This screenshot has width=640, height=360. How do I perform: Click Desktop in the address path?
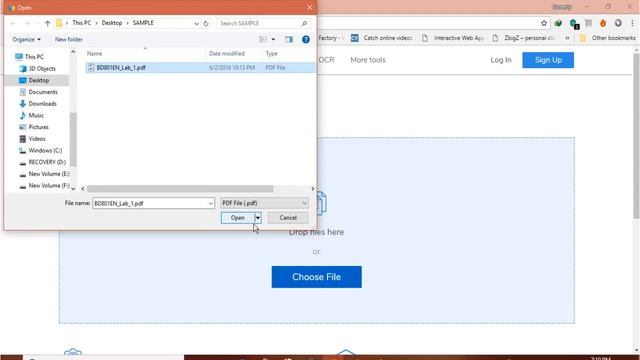[112, 23]
